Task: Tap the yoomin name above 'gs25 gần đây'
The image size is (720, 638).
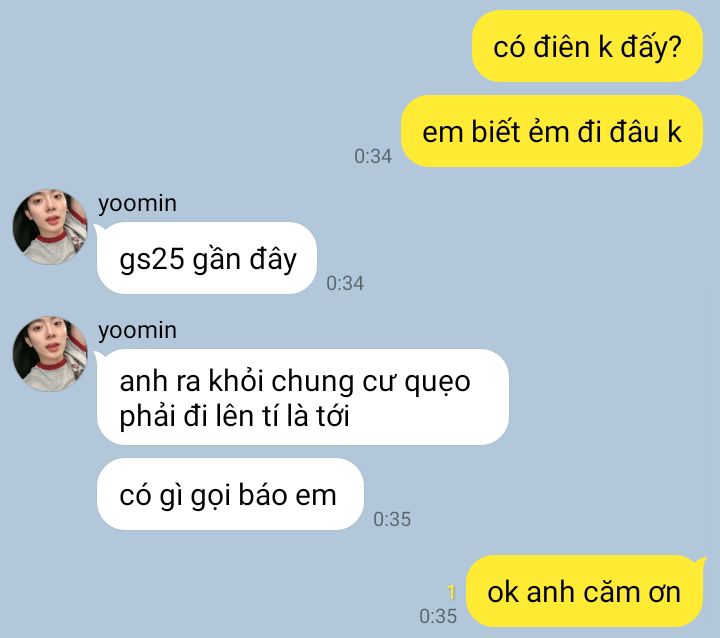Action: click(x=137, y=203)
